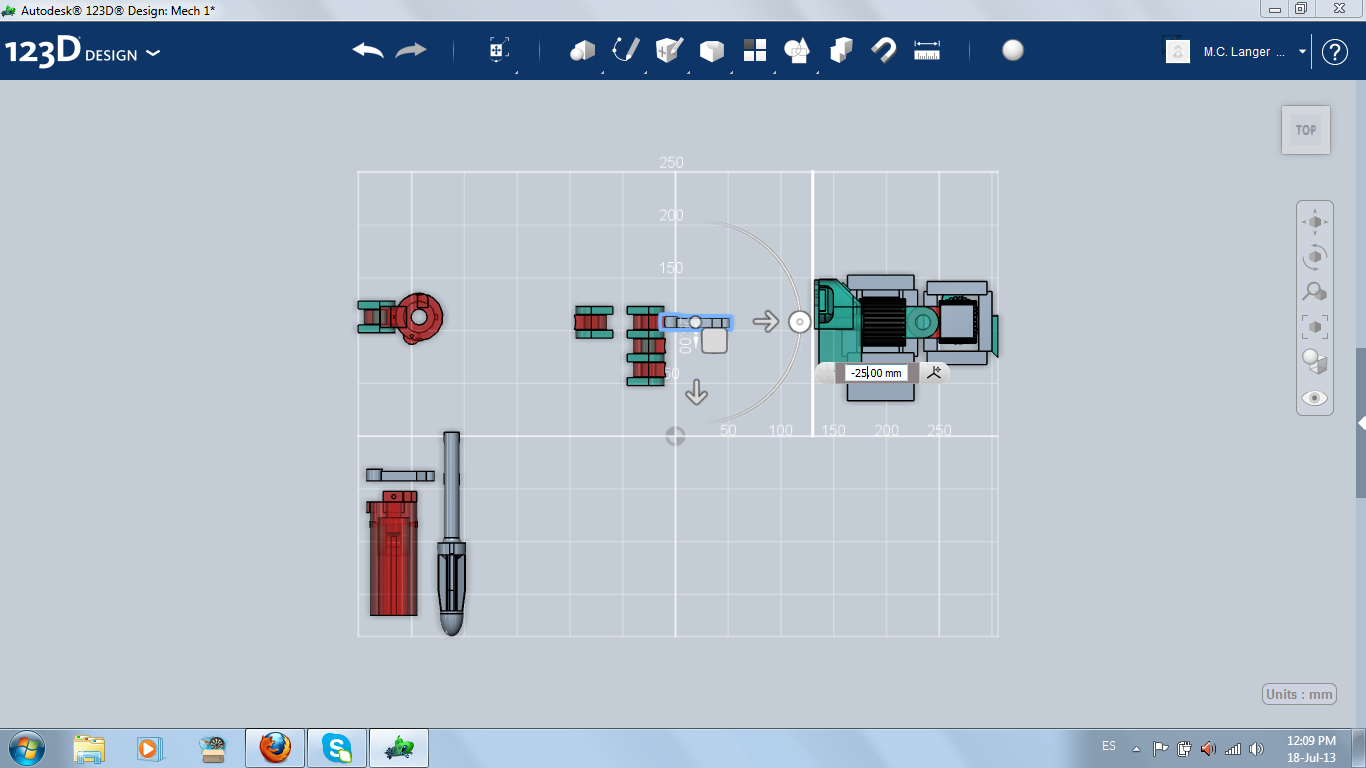Select the red and teal ring part at left
Image resolution: width=1366 pixels, height=768 pixels.
point(401,318)
